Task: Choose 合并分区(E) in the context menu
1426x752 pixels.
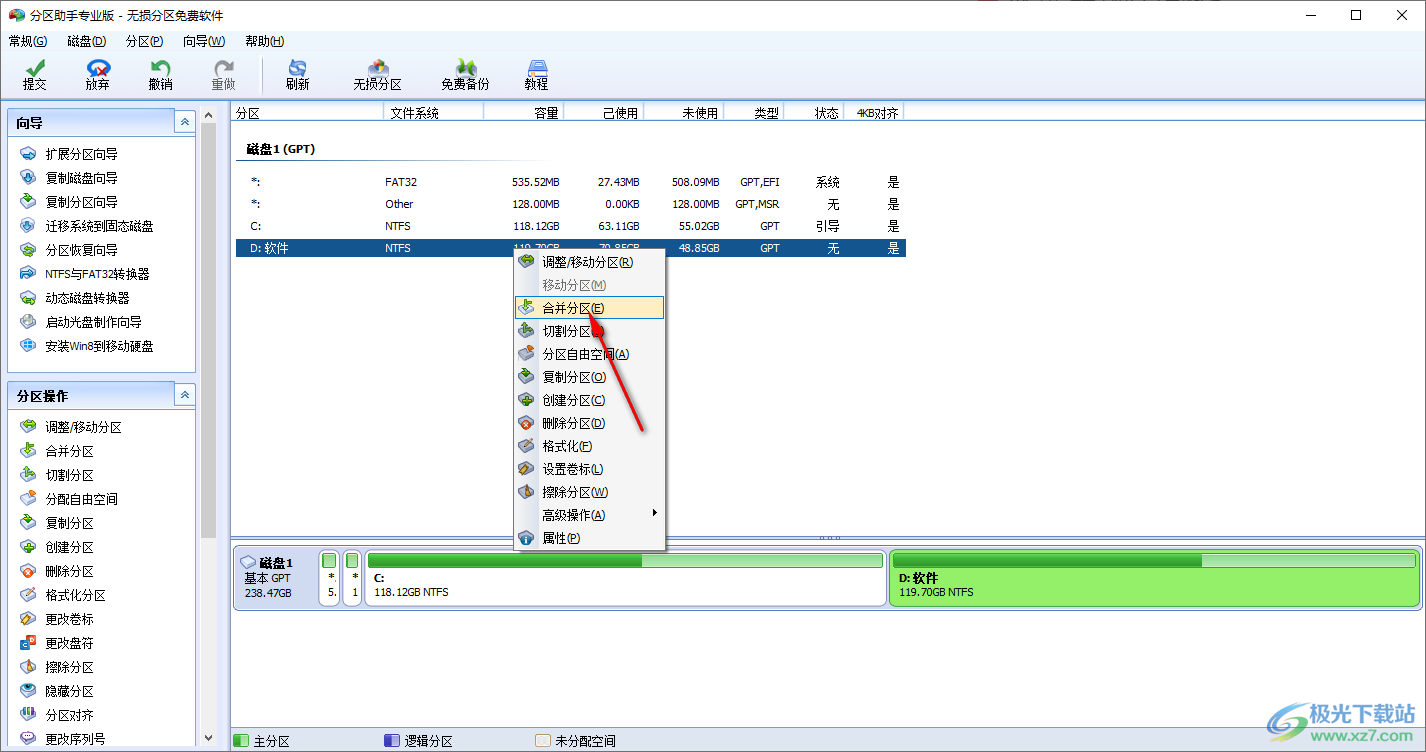Action: pos(589,308)
